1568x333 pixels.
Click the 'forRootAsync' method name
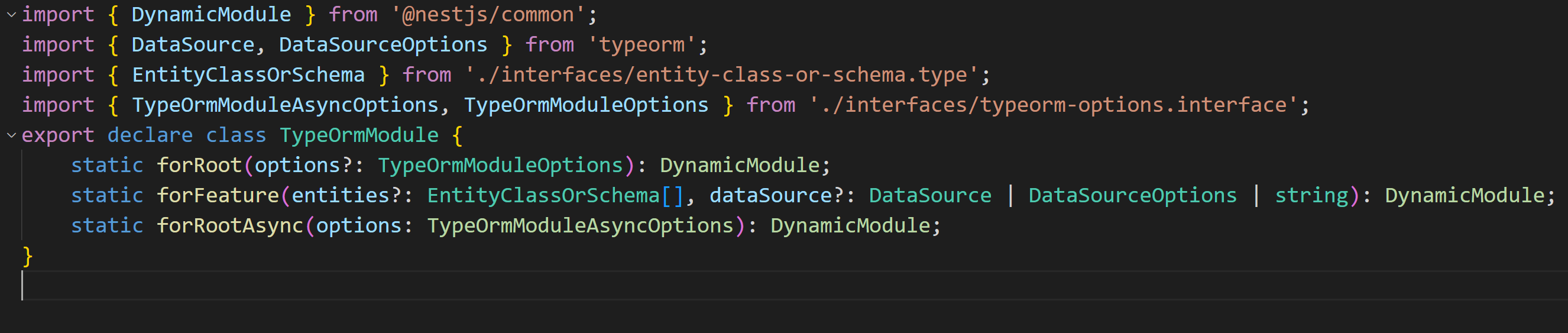[229, 226]
